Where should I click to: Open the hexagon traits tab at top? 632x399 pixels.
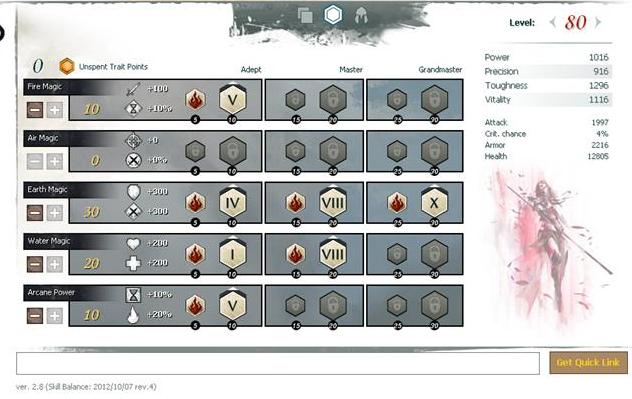333,15
